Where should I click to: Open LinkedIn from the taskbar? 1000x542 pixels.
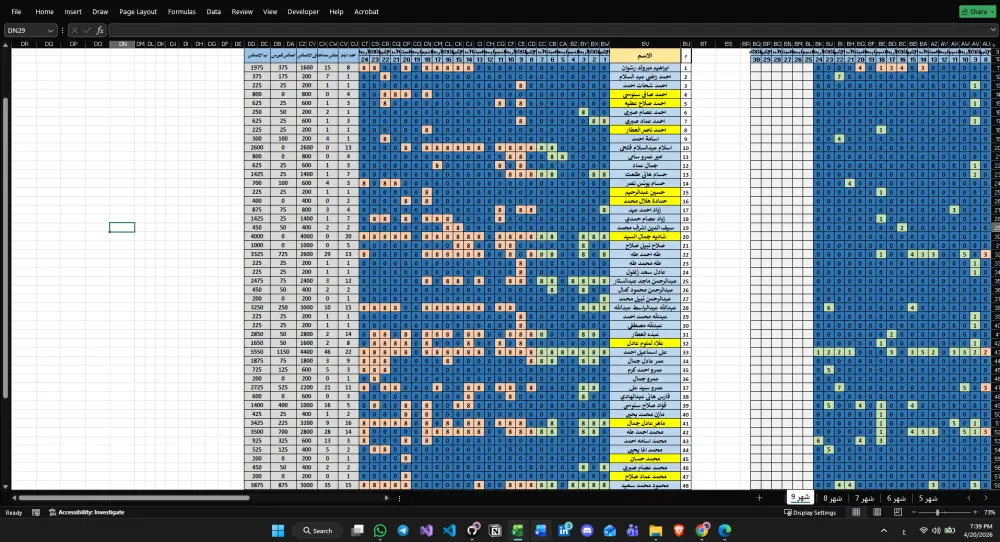pyautogui.click(x=564, y=531)
